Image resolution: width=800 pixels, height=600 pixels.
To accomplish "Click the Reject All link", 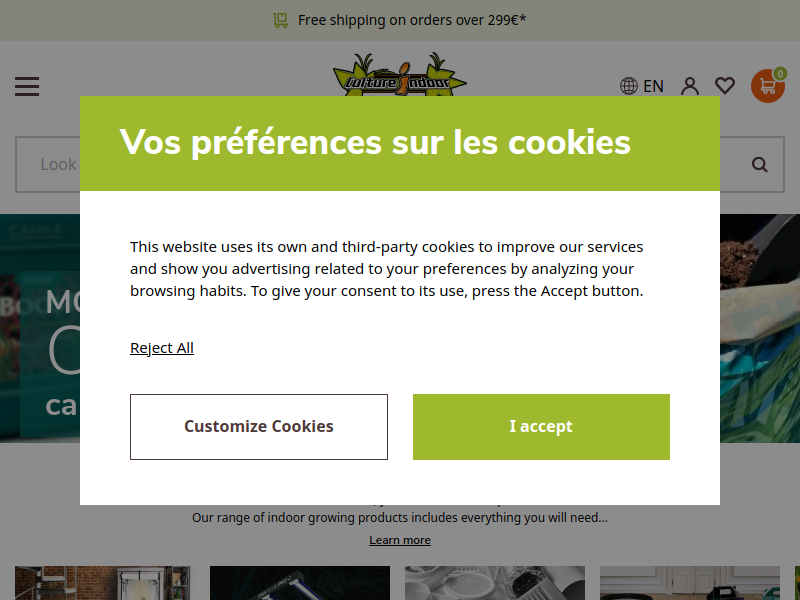I will [x=162, y=348].
